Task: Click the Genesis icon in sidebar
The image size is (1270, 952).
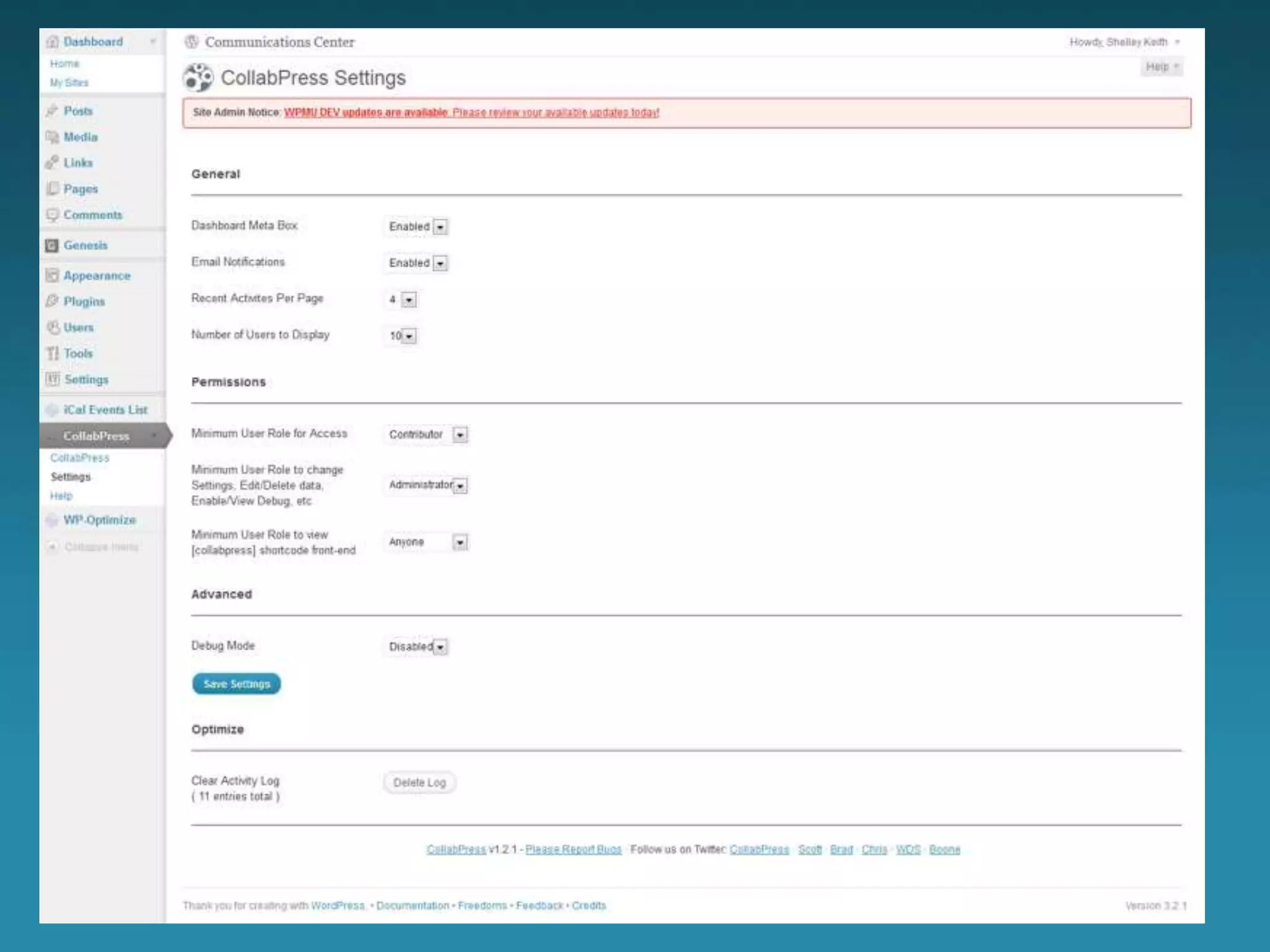Action: pyautogui.click(x=52, y=245)
